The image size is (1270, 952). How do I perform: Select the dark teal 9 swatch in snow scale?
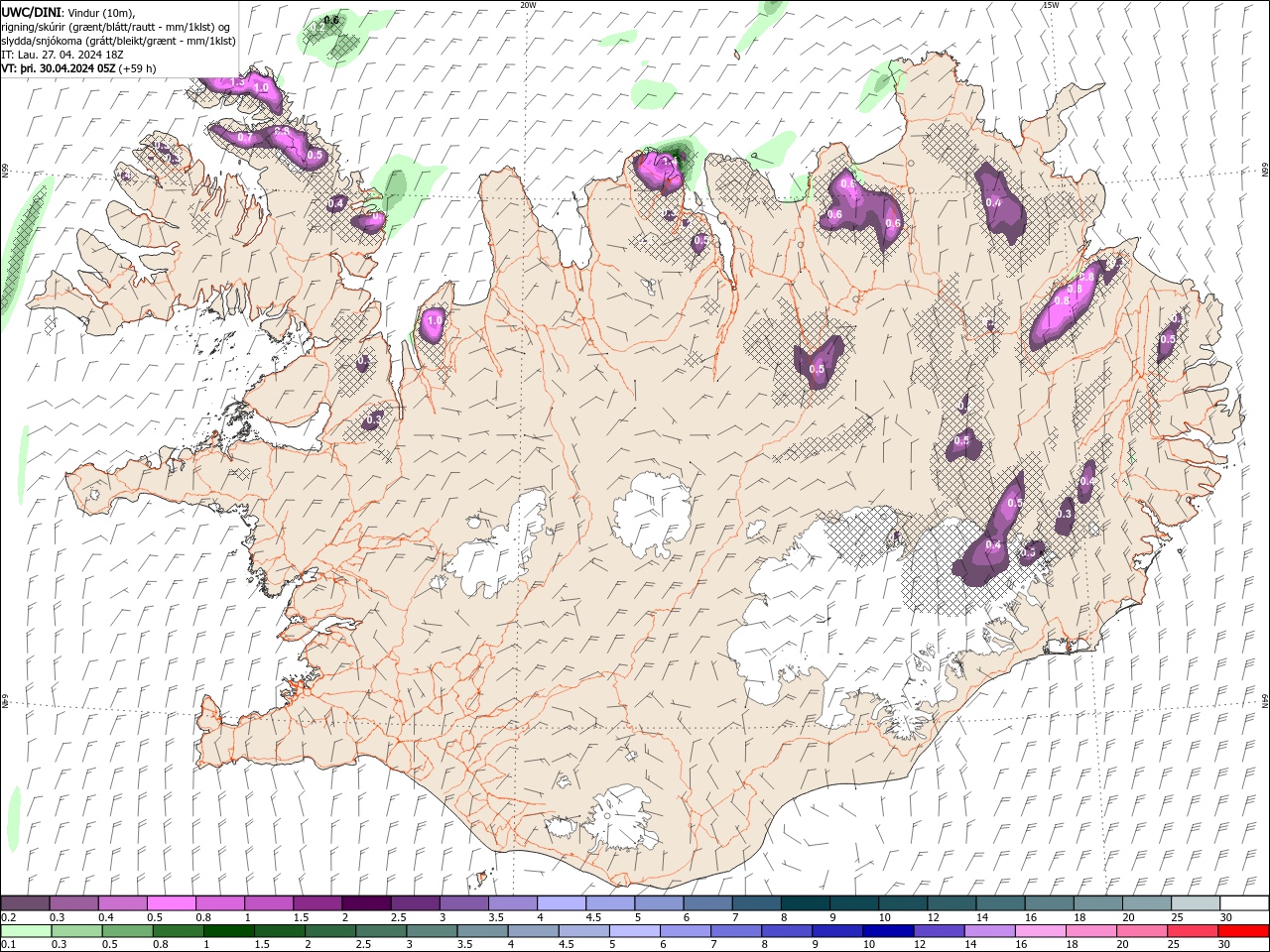852,903
